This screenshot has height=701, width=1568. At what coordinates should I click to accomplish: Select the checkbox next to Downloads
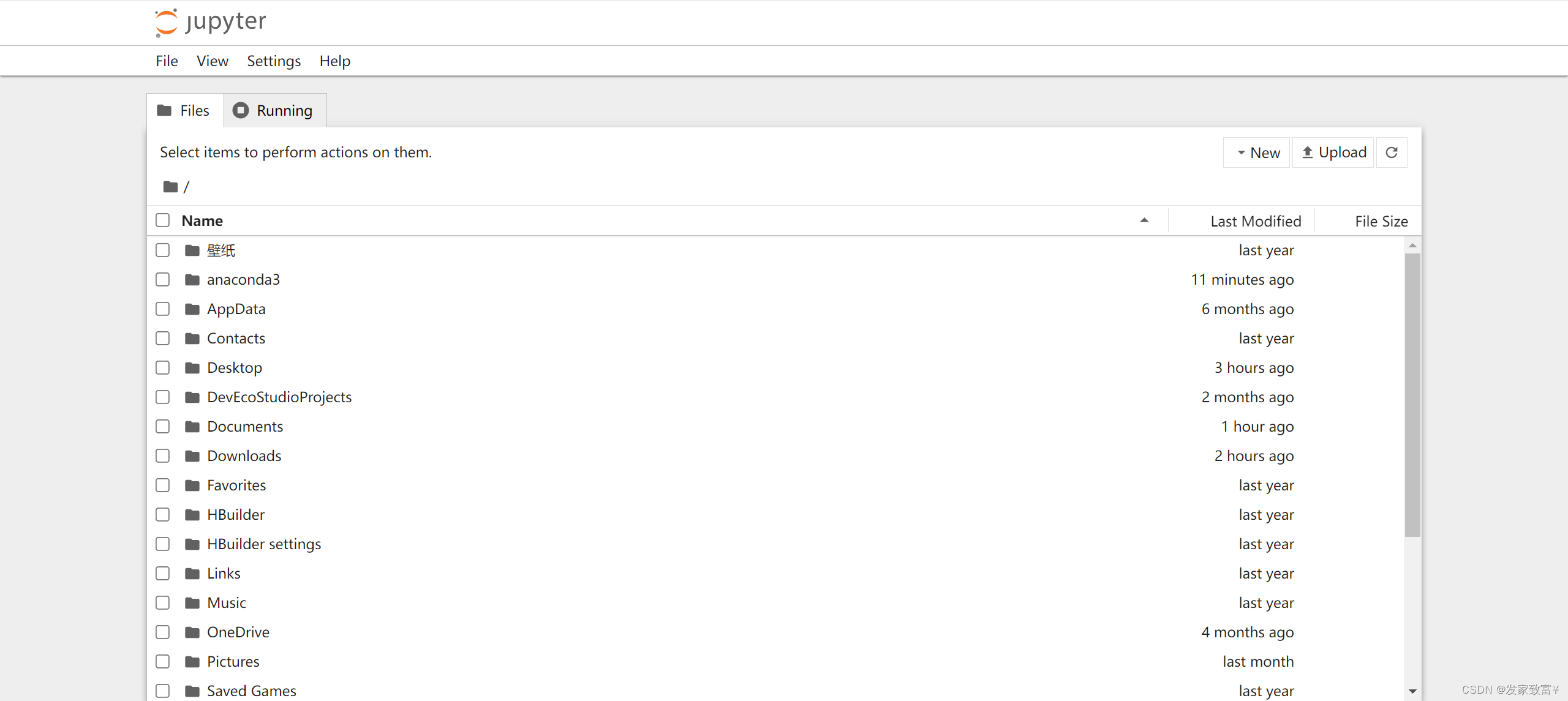click(163, 455)
